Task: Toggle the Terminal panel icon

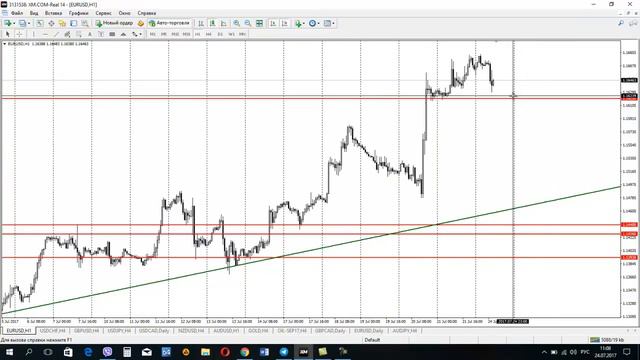Action: pos(73,23)
